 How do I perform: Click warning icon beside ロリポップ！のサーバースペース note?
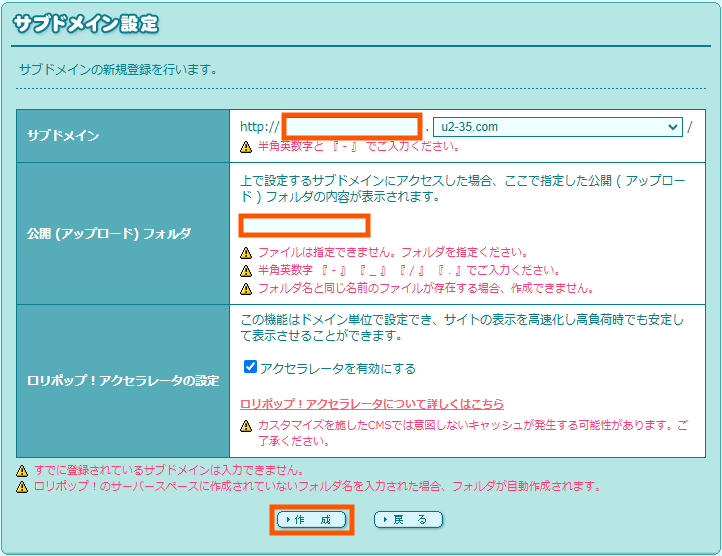[22, 487]
